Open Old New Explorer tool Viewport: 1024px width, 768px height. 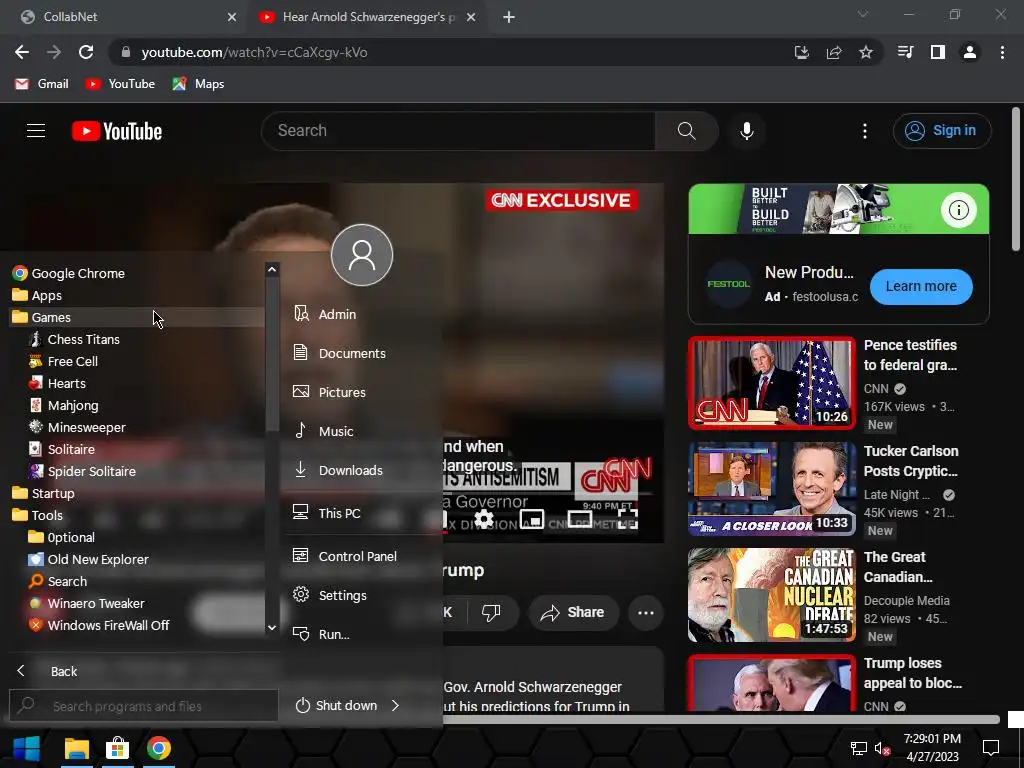(x=97, y=560)
